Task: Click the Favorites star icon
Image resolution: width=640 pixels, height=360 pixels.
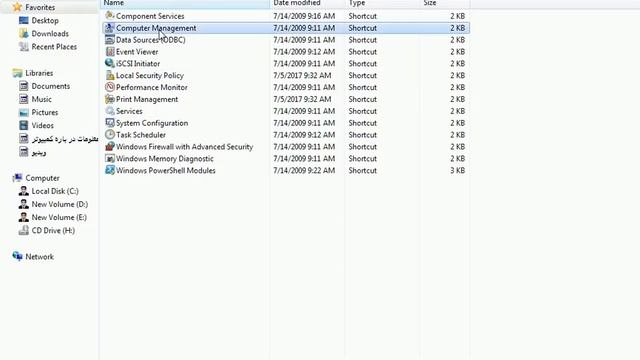Action: point(17,7)
